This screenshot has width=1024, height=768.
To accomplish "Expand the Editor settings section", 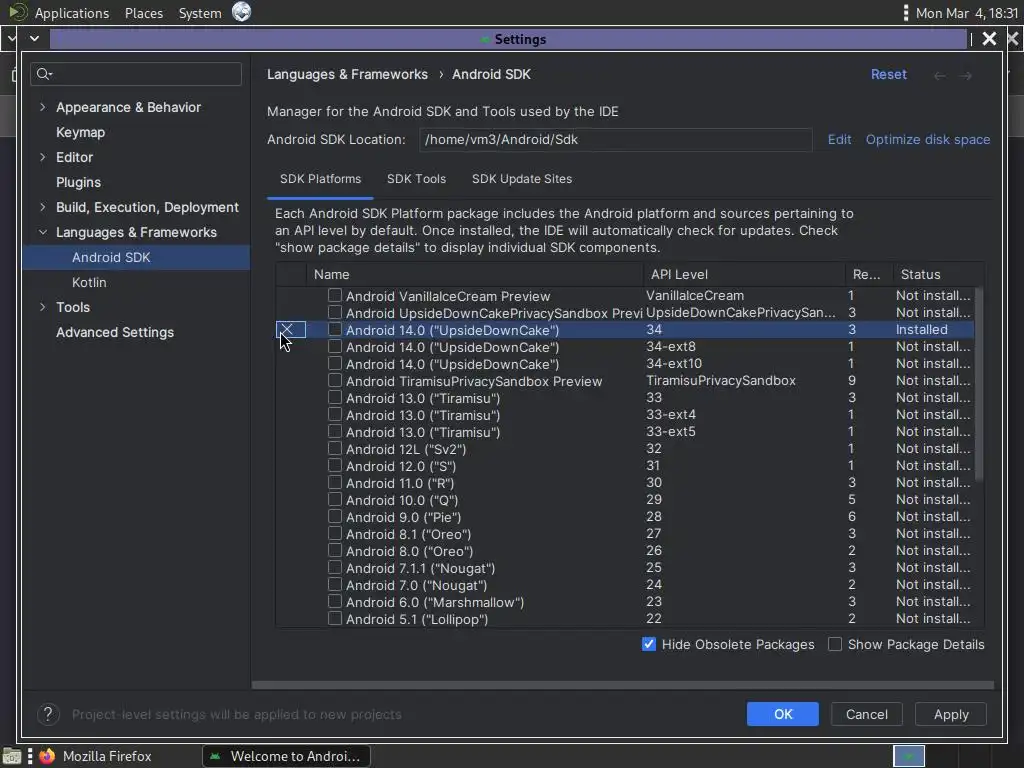I will coord(42,157).
